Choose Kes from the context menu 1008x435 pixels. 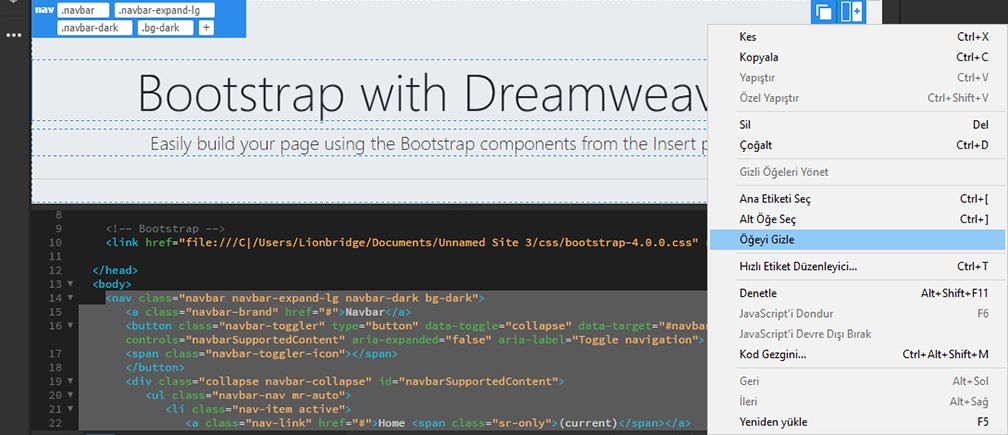point(856,37)
